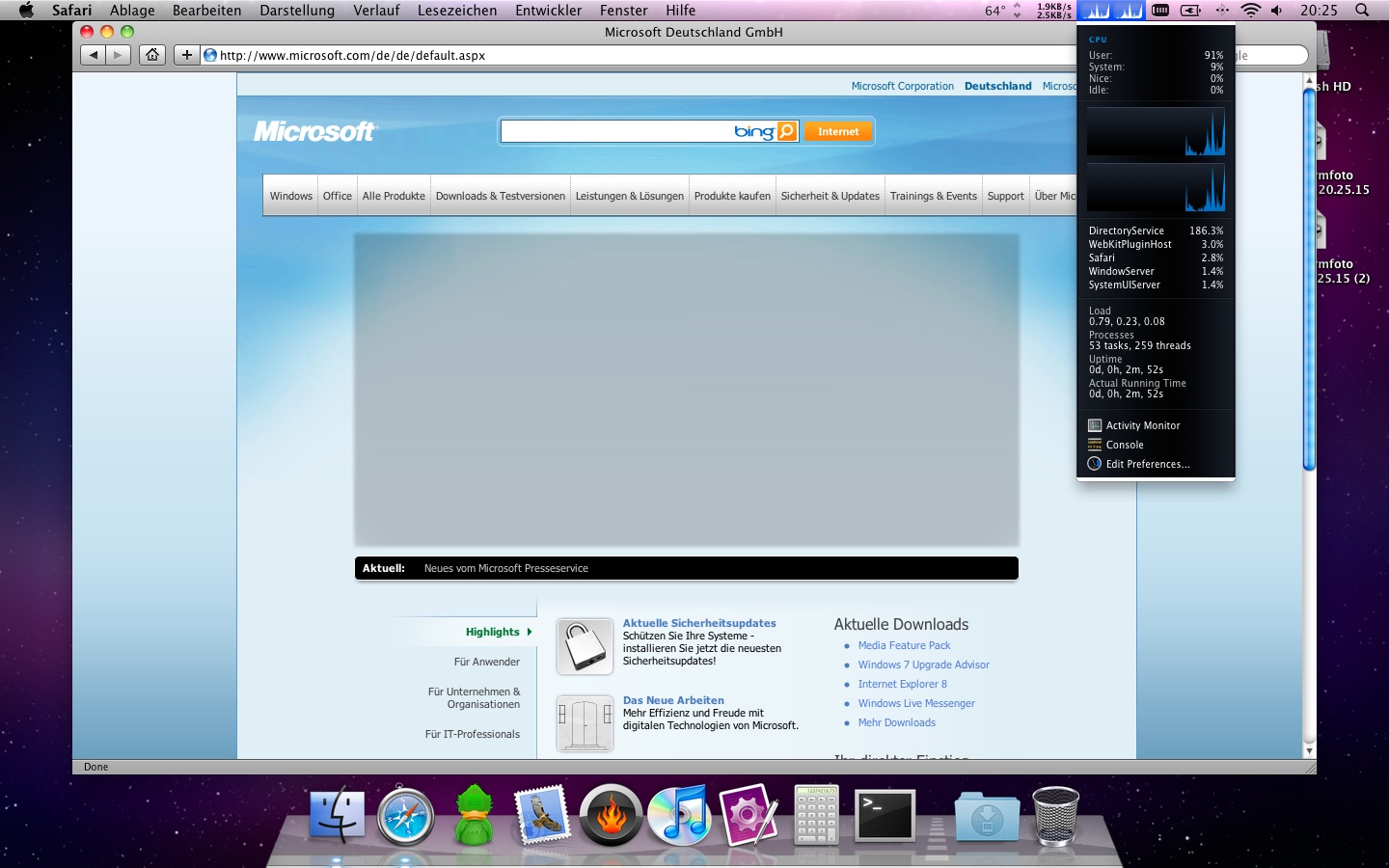Select the Windows navigation tab
1389x868 pixels.
pos(290,196)
